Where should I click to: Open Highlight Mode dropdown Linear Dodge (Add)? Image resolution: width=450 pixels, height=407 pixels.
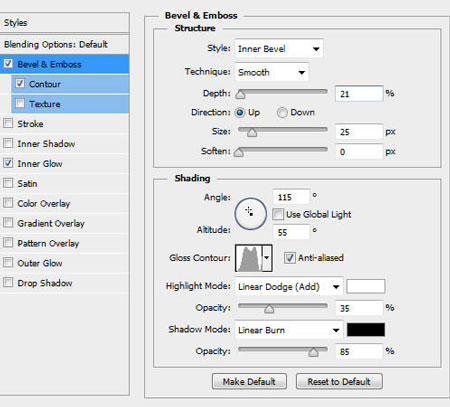pyautogui.click(x=289, y=286)
